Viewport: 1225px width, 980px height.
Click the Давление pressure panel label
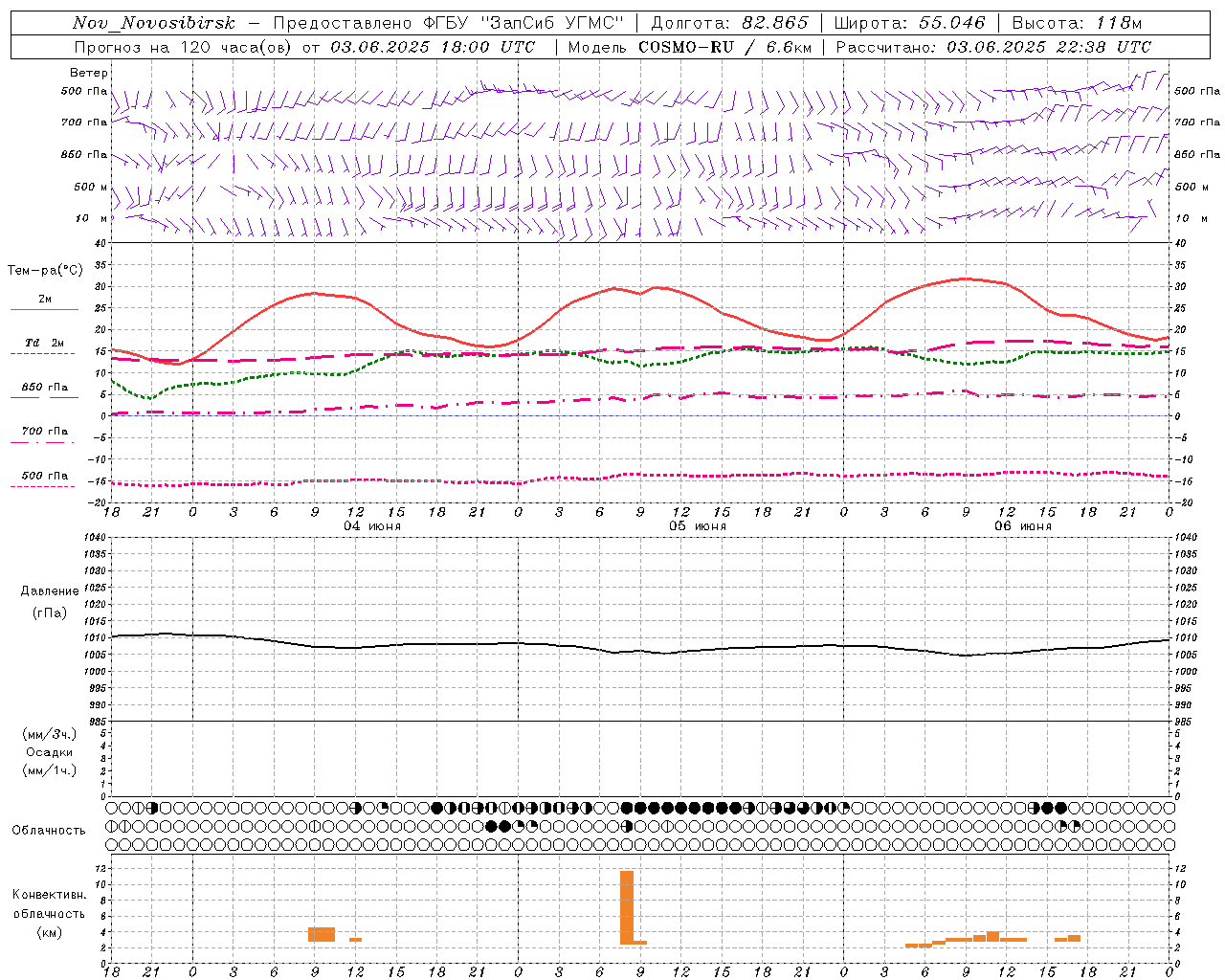click(x=50, y=591)
